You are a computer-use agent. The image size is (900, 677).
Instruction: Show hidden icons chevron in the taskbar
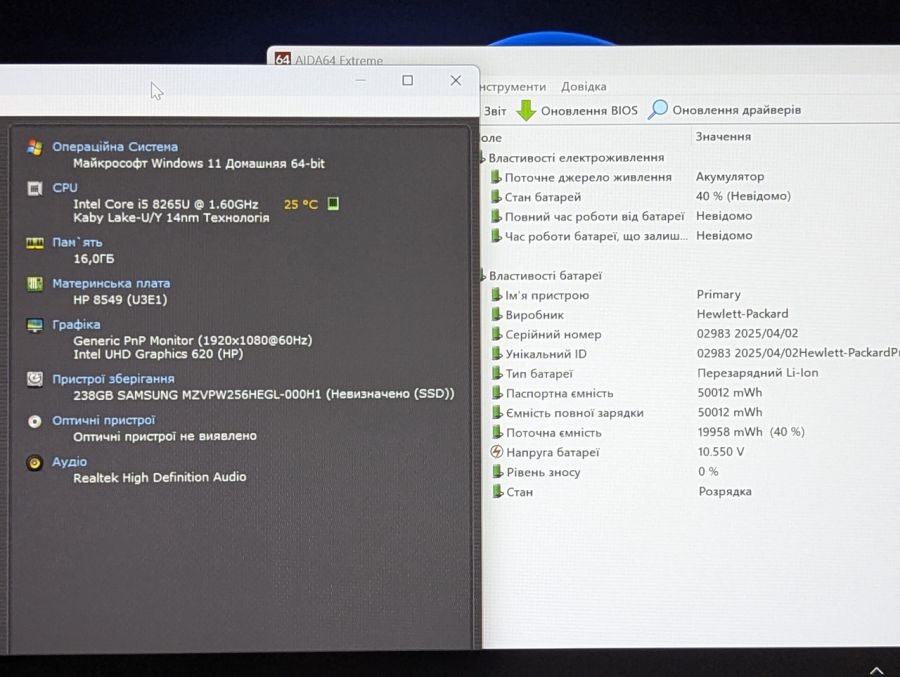point(877,670)
